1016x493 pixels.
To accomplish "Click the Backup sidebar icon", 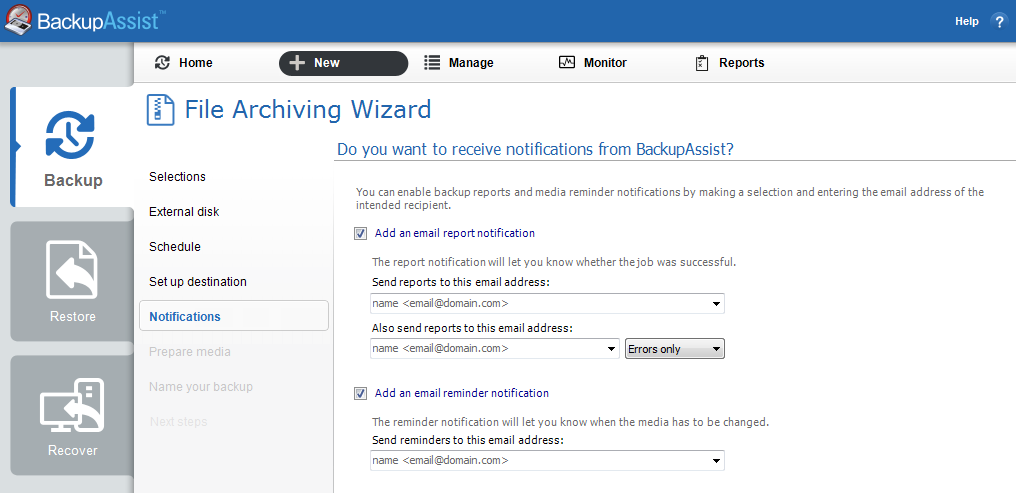I will tap(71, 138).
